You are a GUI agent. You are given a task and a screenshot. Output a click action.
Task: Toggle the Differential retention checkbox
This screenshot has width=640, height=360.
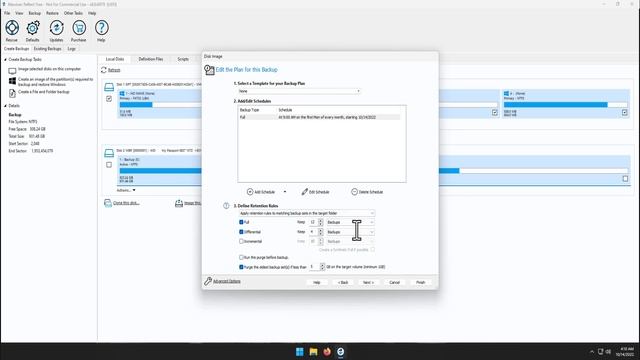pos(241,232)
